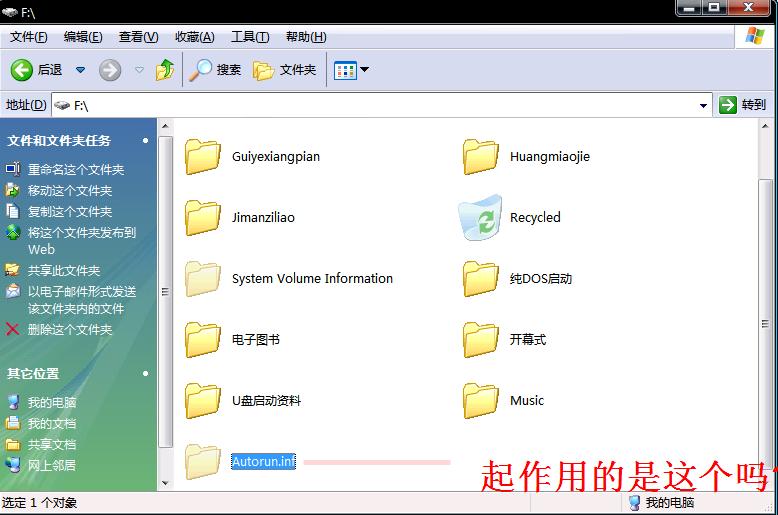The image size is (778, 515).
Task: Click the rename task icon
Action: [12, 169]
